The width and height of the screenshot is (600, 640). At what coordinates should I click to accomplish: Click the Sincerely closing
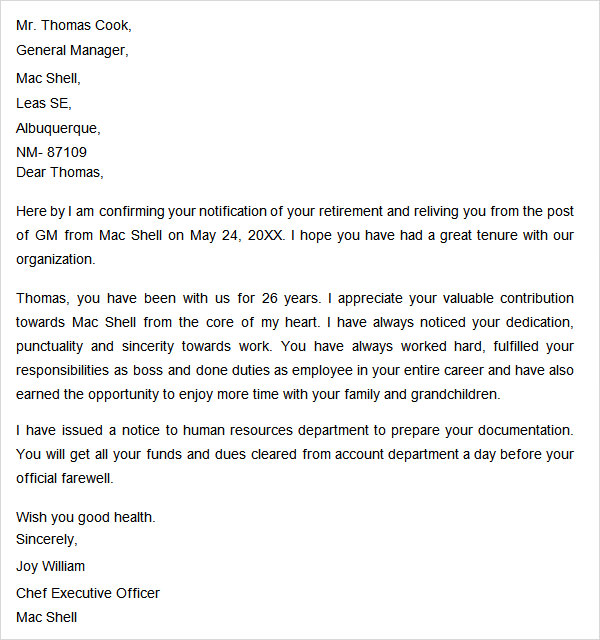pos(47,540)
